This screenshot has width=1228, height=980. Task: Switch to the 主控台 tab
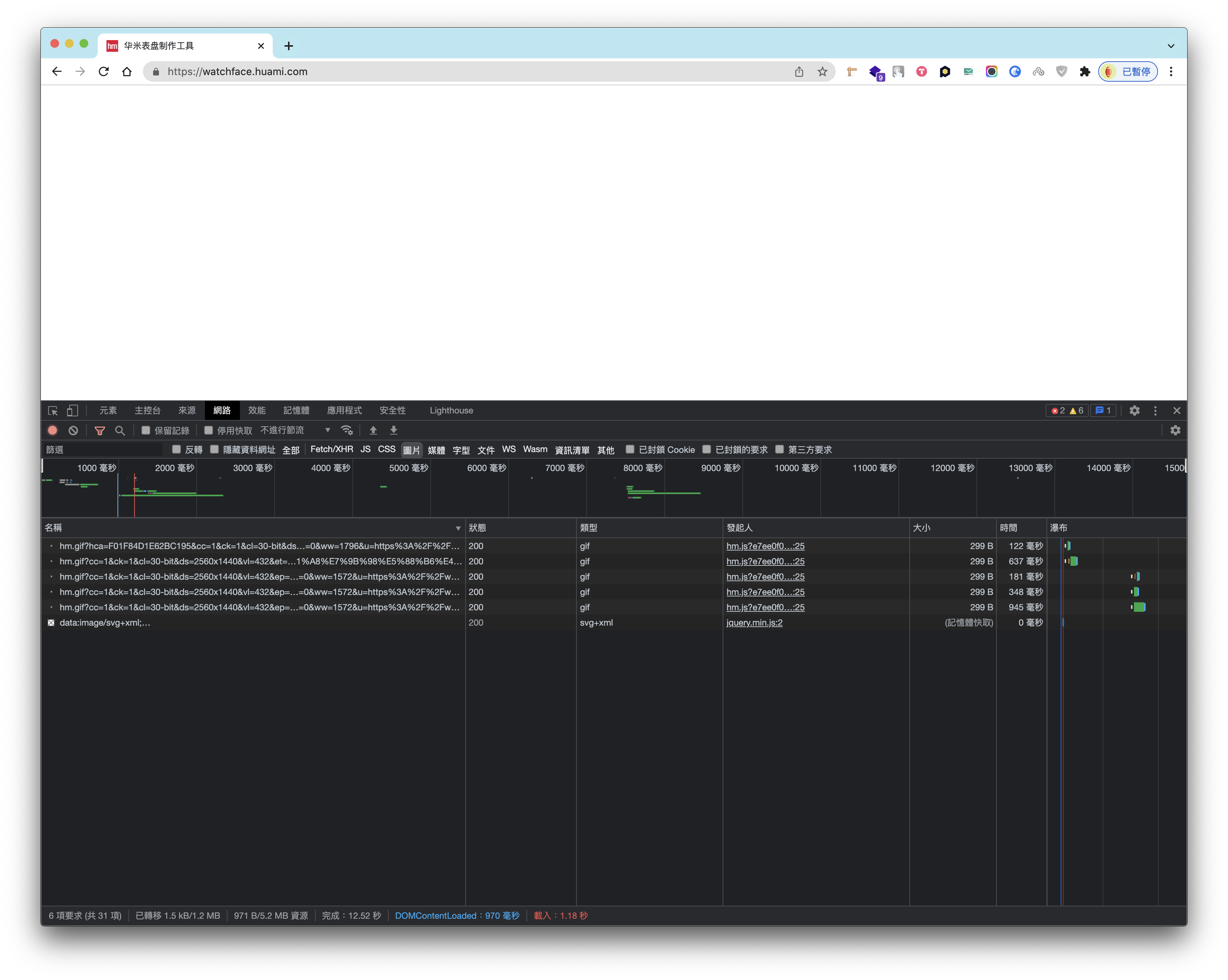coord(148,411)
